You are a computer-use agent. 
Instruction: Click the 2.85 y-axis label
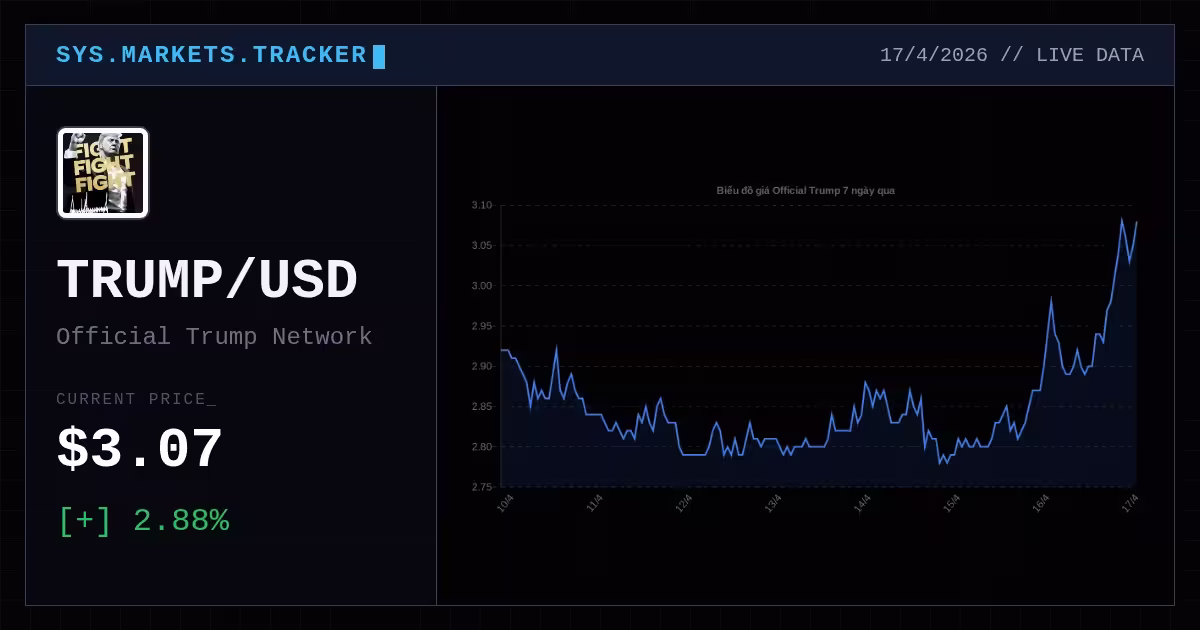click(x=482, y=406)
